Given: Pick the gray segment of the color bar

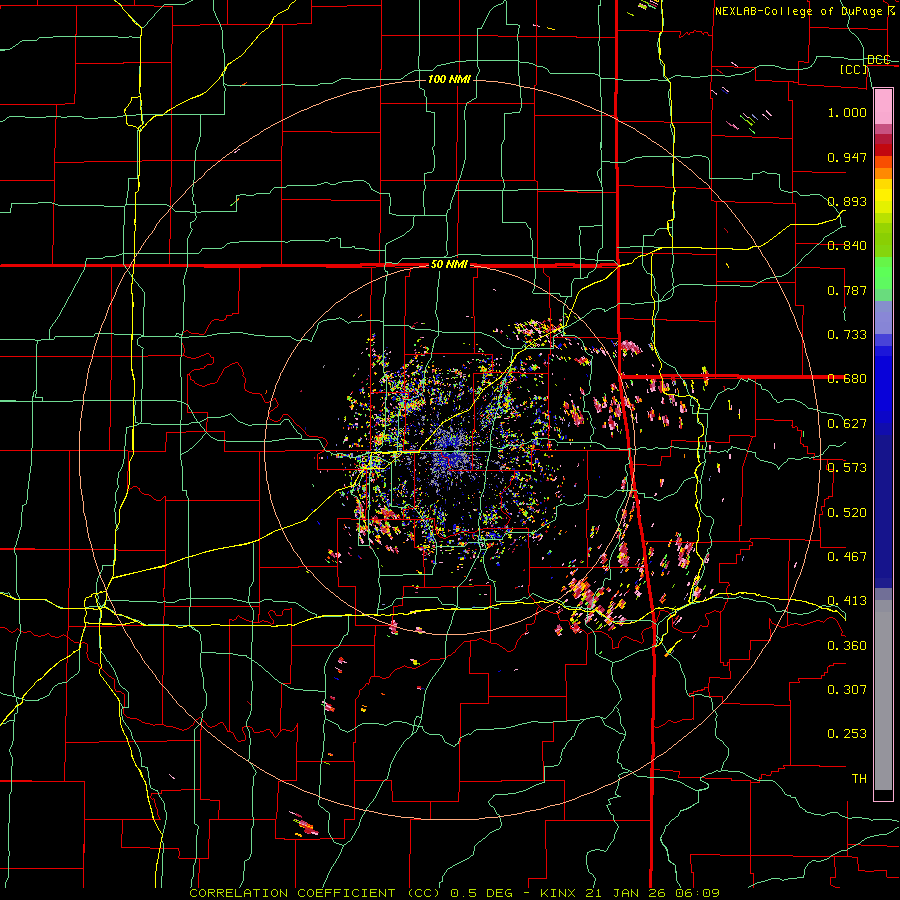Looking at the screenshot, I should click(883, 695).
